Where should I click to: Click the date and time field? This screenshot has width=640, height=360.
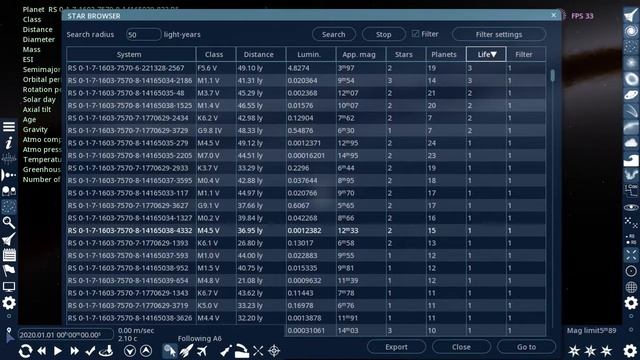pos(65,335)
